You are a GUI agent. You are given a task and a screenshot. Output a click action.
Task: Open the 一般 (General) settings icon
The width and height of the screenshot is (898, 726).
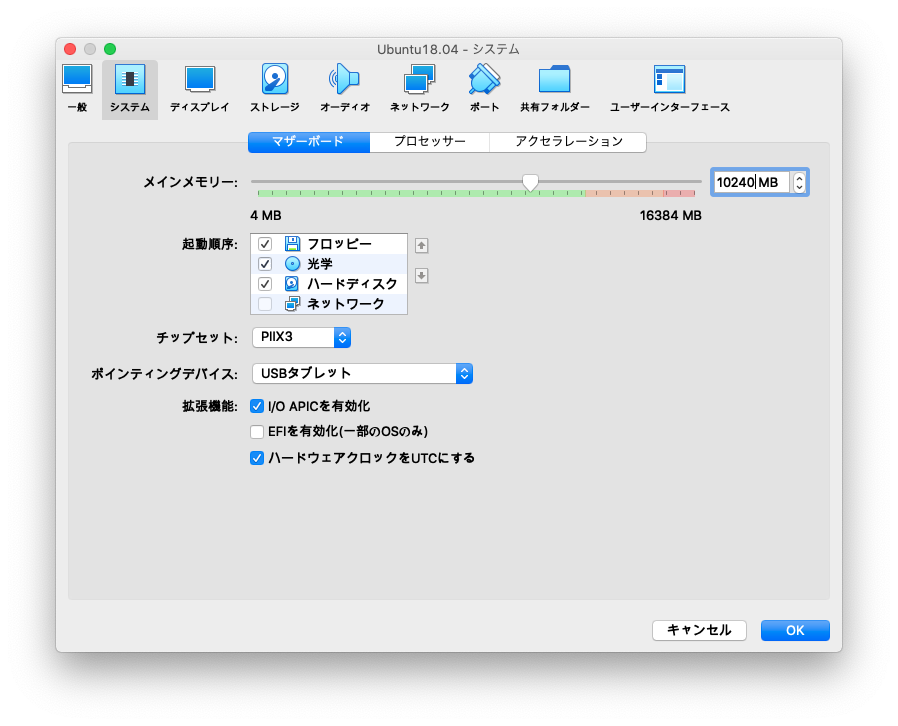point(77,90)
